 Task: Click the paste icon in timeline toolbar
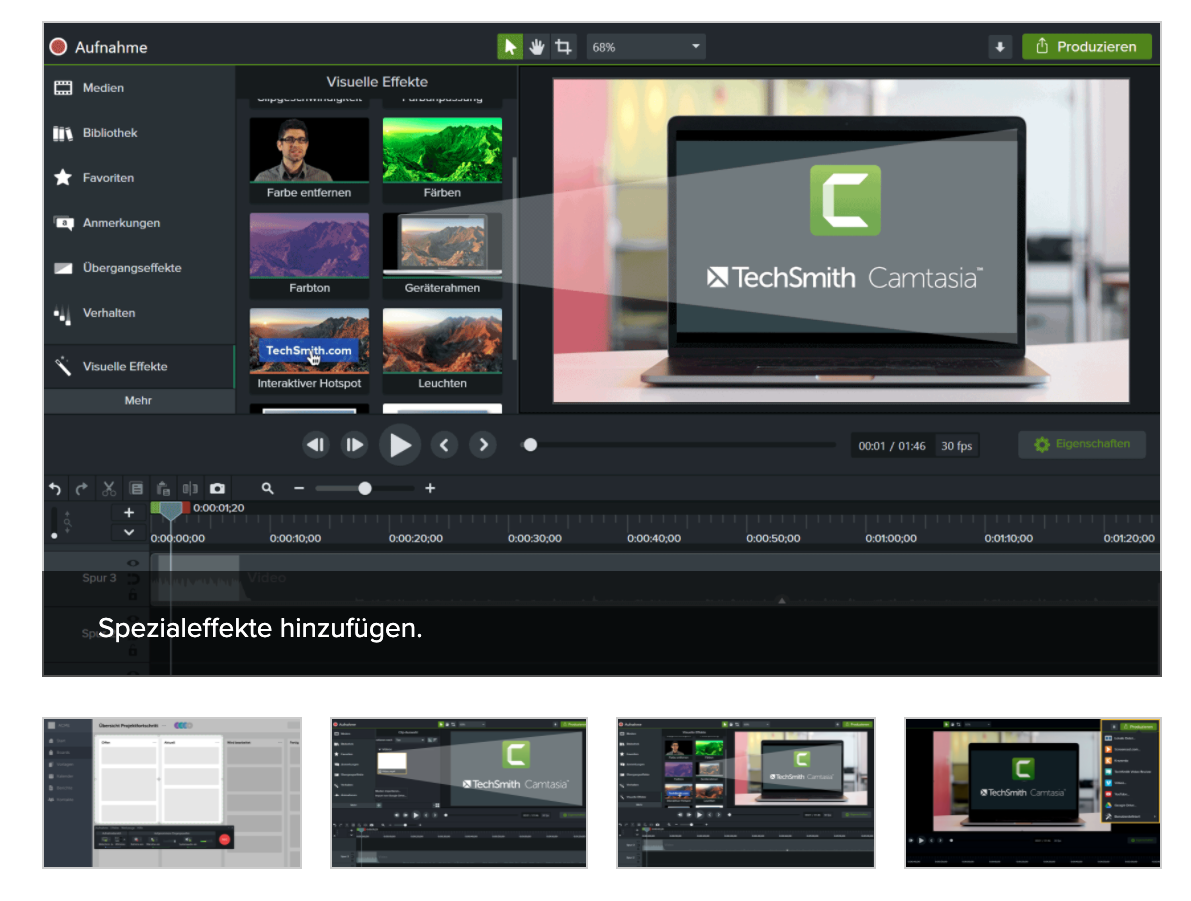[x=163, y=488]
